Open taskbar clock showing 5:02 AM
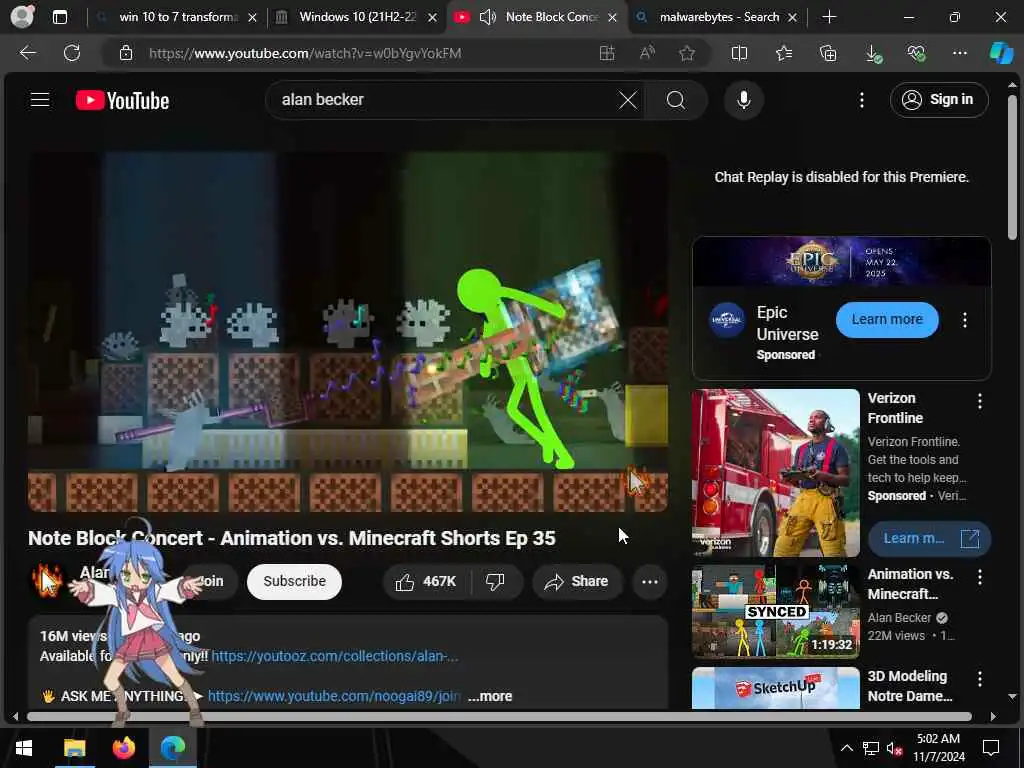 click(938, 748)
